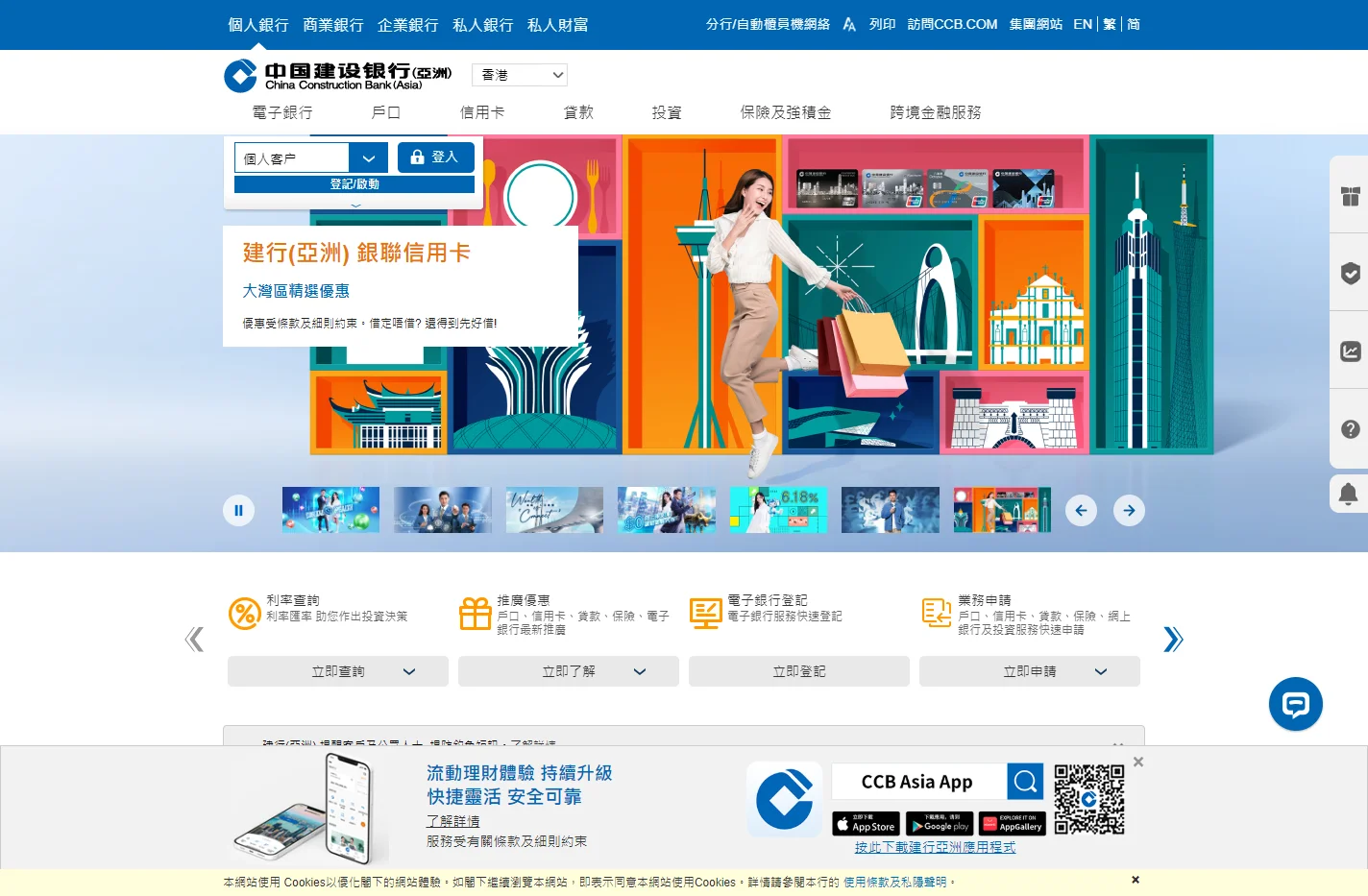Open 個人銀行 top tab

[258, 25]
